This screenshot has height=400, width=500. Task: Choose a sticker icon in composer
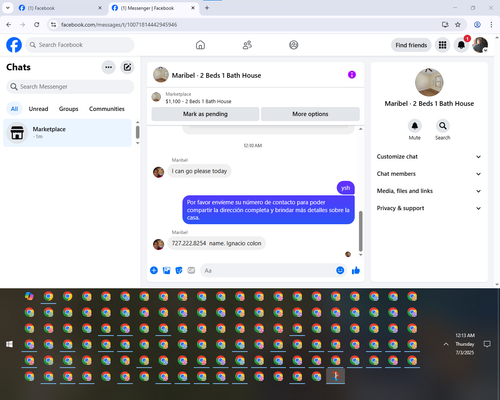179,270
